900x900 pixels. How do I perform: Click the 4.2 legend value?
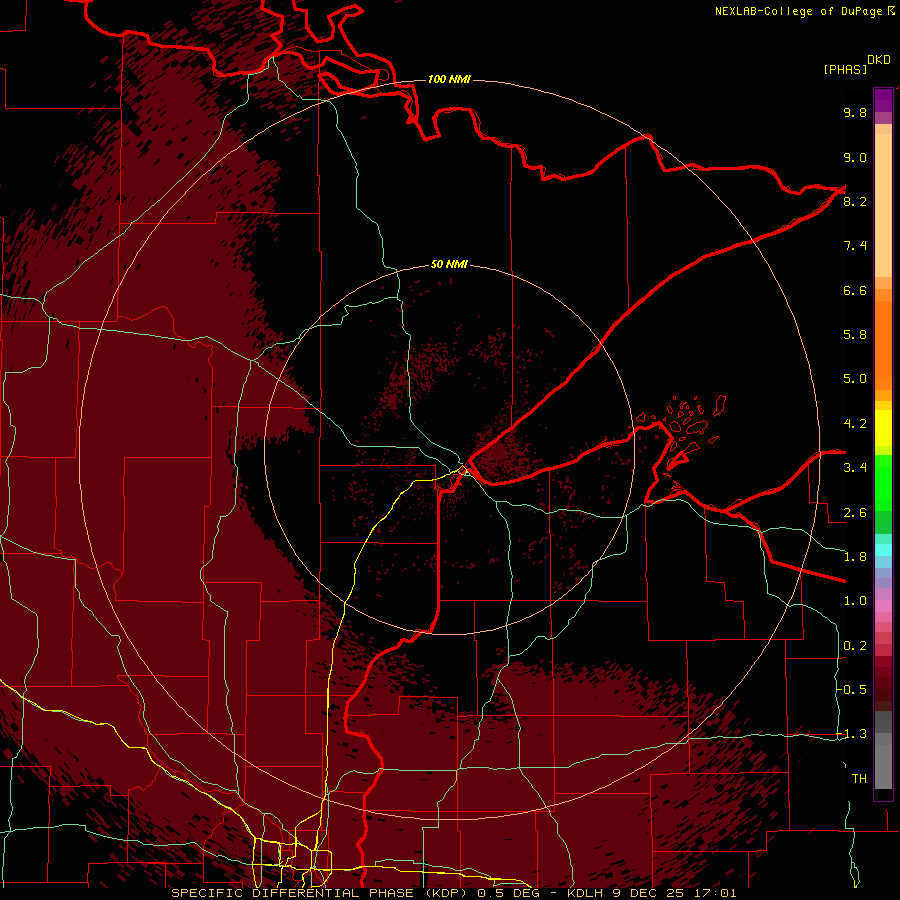pyautogui.click(x=855, y=424)
